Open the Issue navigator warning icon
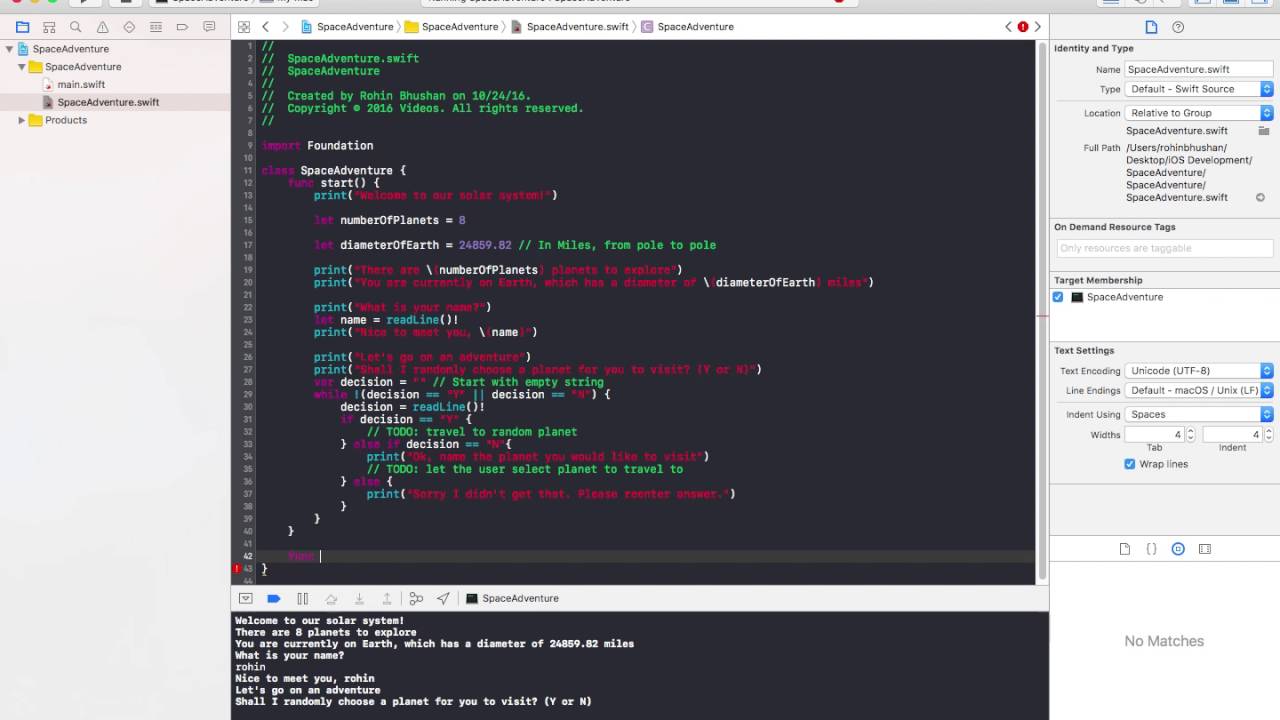 [x=102, y=27]
